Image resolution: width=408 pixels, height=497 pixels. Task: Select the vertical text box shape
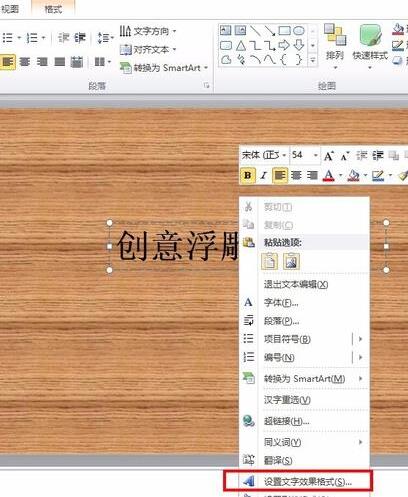[240, 31]
